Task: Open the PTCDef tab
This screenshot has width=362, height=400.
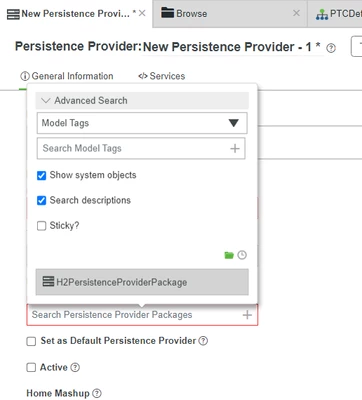Action: (x=335, y=14)
